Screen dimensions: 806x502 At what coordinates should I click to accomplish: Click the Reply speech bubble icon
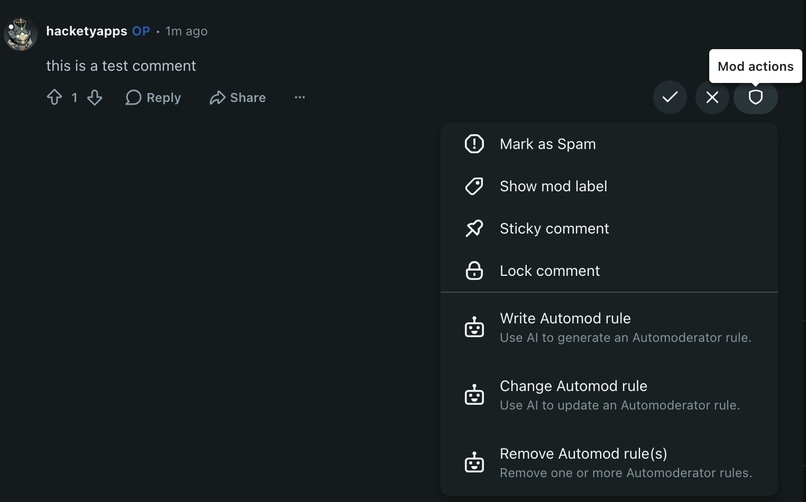(x=133, y=97)
